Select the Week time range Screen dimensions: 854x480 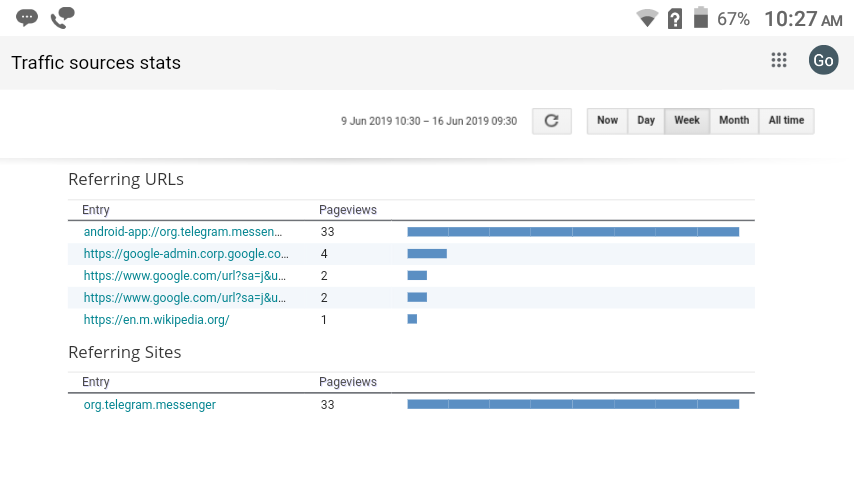(x=687, y=120)
